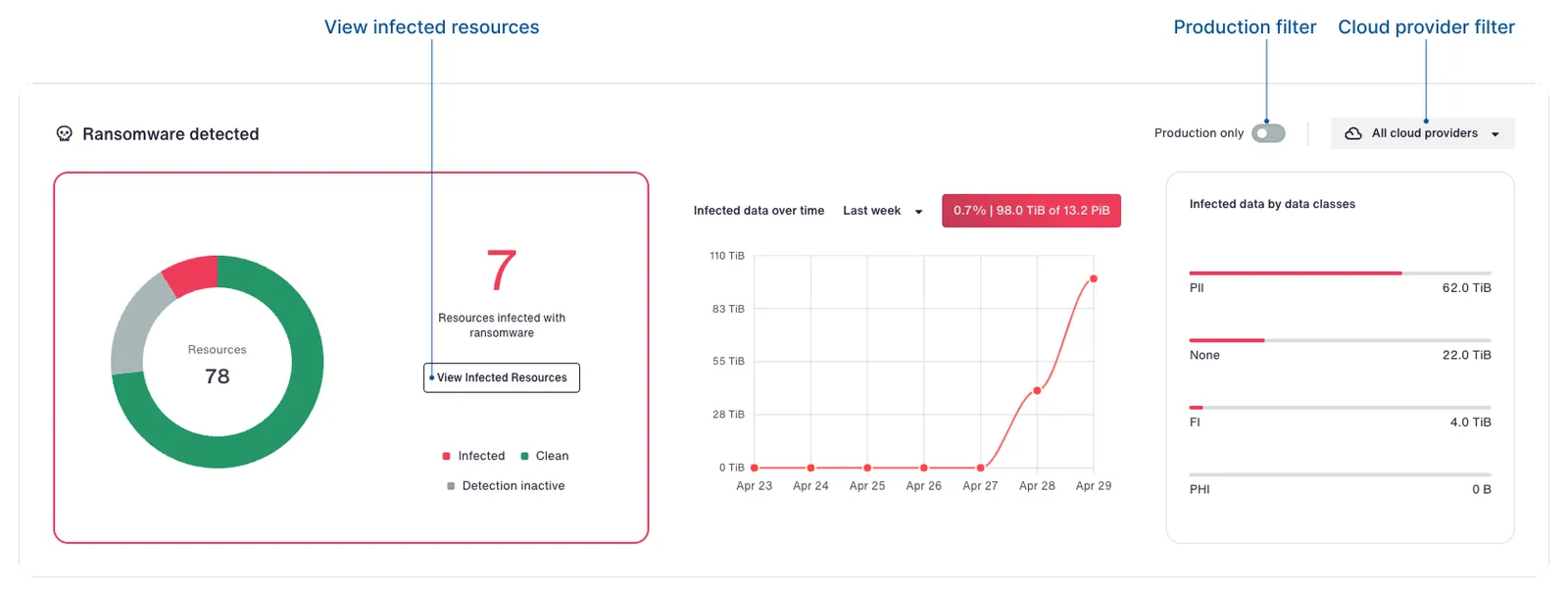Click the 22.0 TiB value for None
Viewport: 1568px width, 596px height.
[x=1466, y=355]
